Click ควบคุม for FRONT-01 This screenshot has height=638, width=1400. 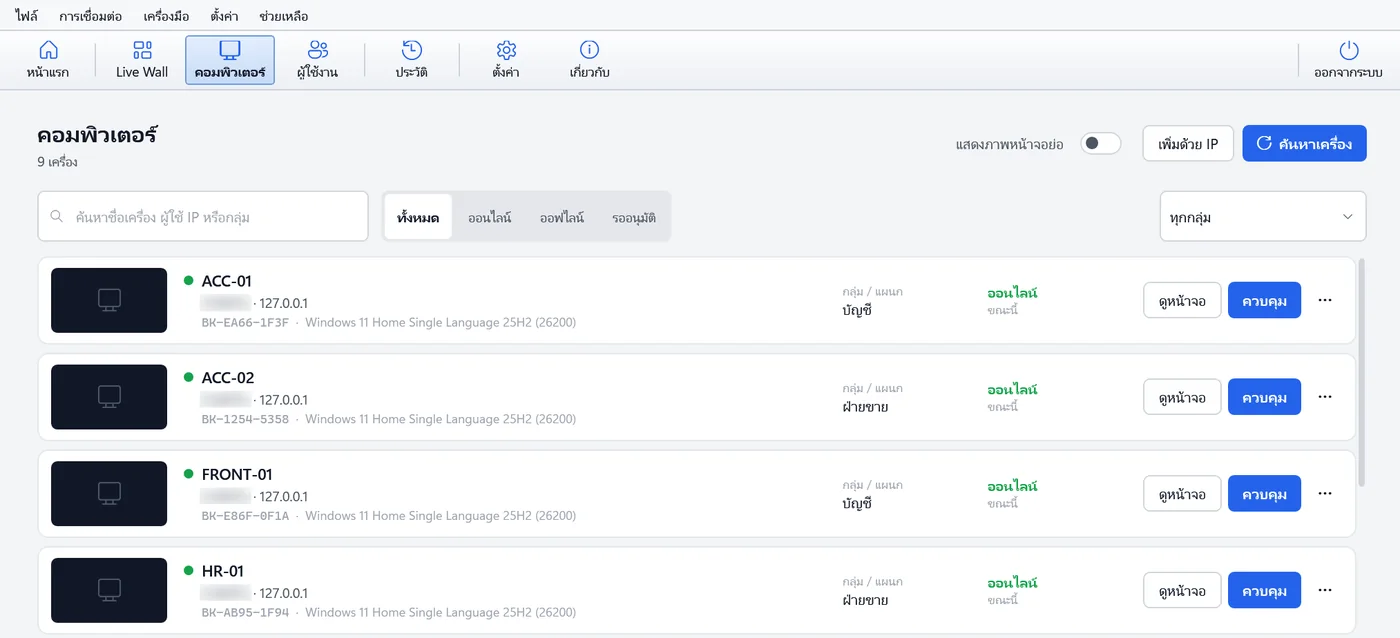pos(1264,494)
